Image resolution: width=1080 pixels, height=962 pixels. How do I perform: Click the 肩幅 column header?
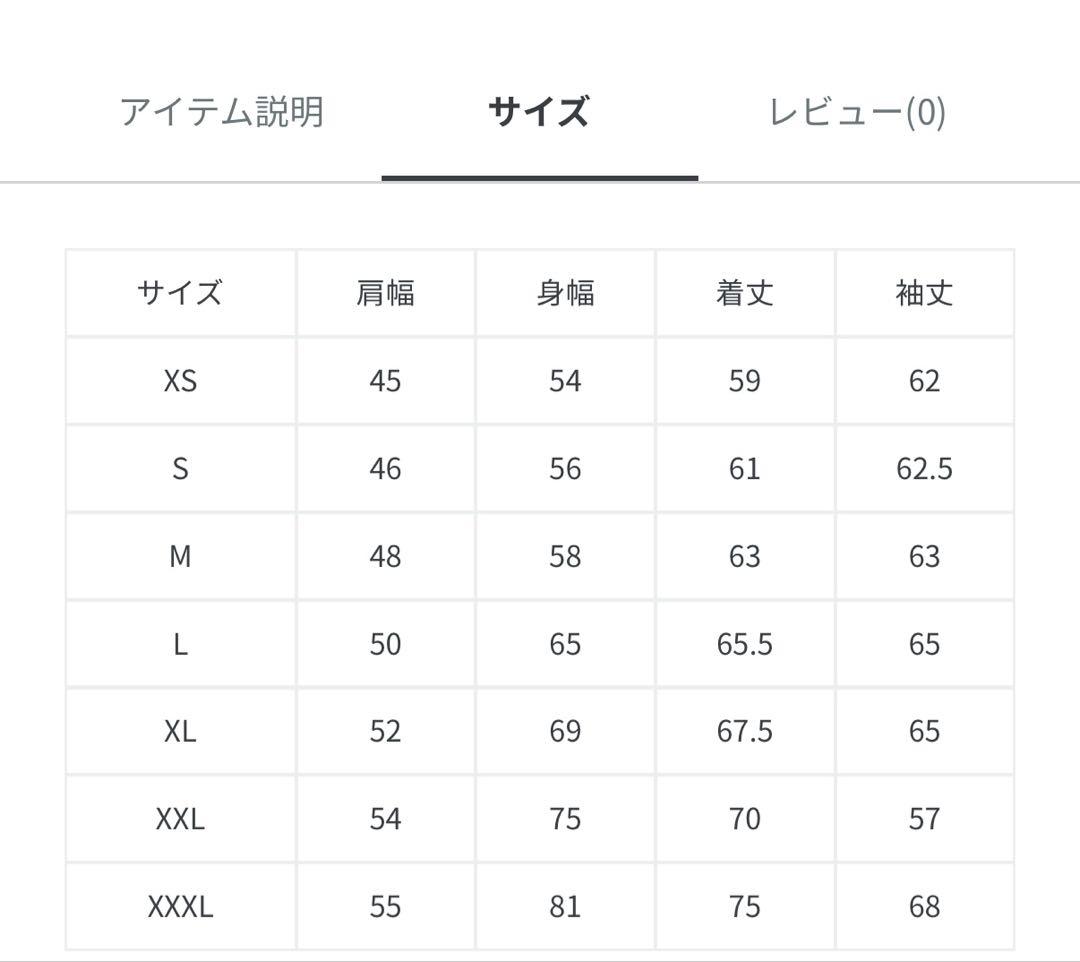click(x=386, y=293)
